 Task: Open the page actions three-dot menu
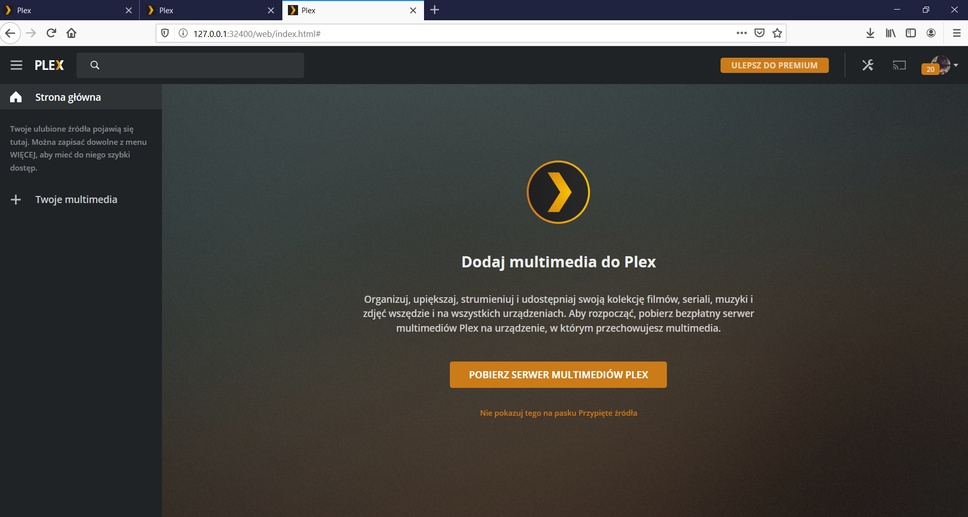click(x=741, y=33)
